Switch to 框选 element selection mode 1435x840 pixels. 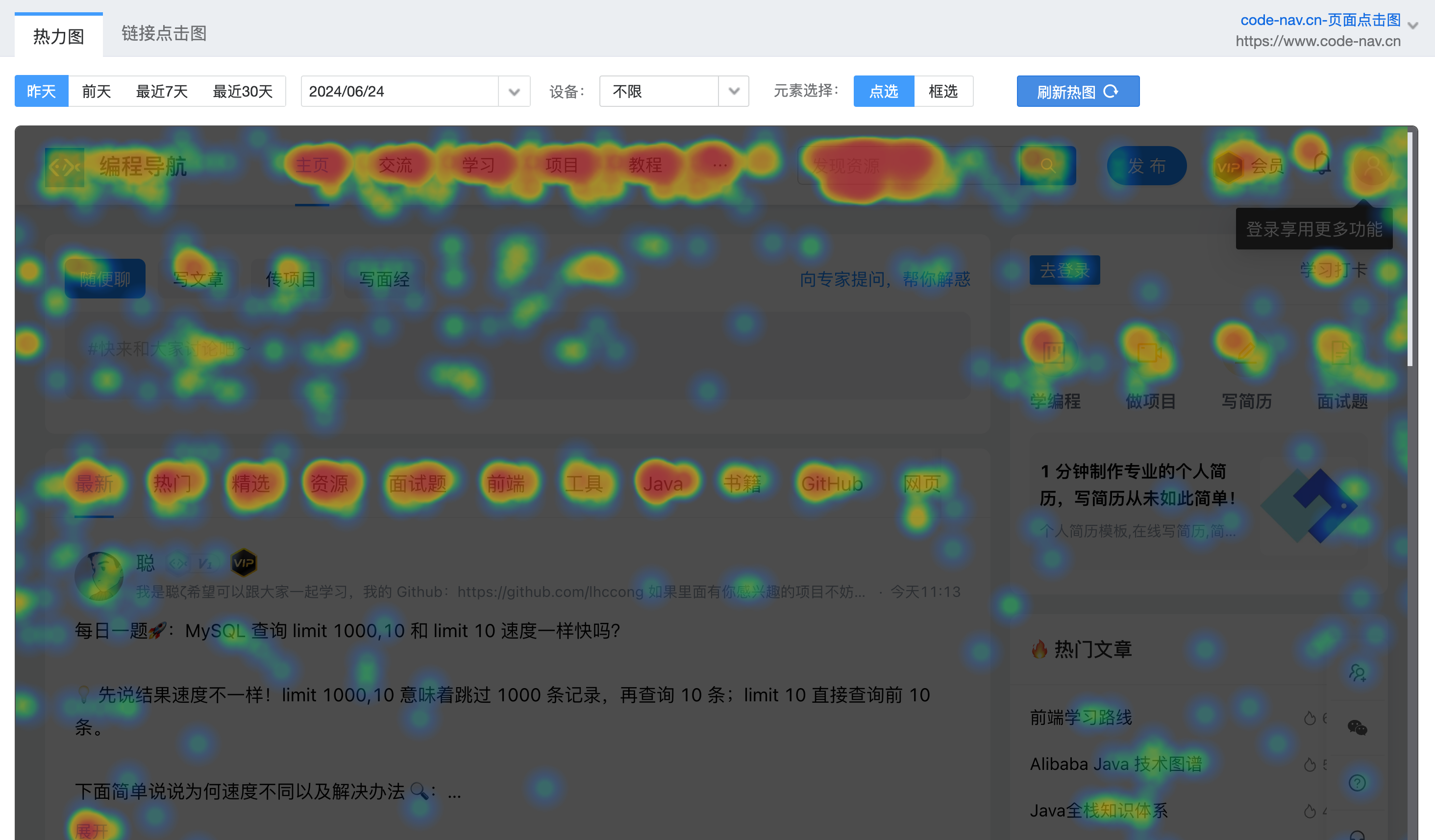[943, 91]
